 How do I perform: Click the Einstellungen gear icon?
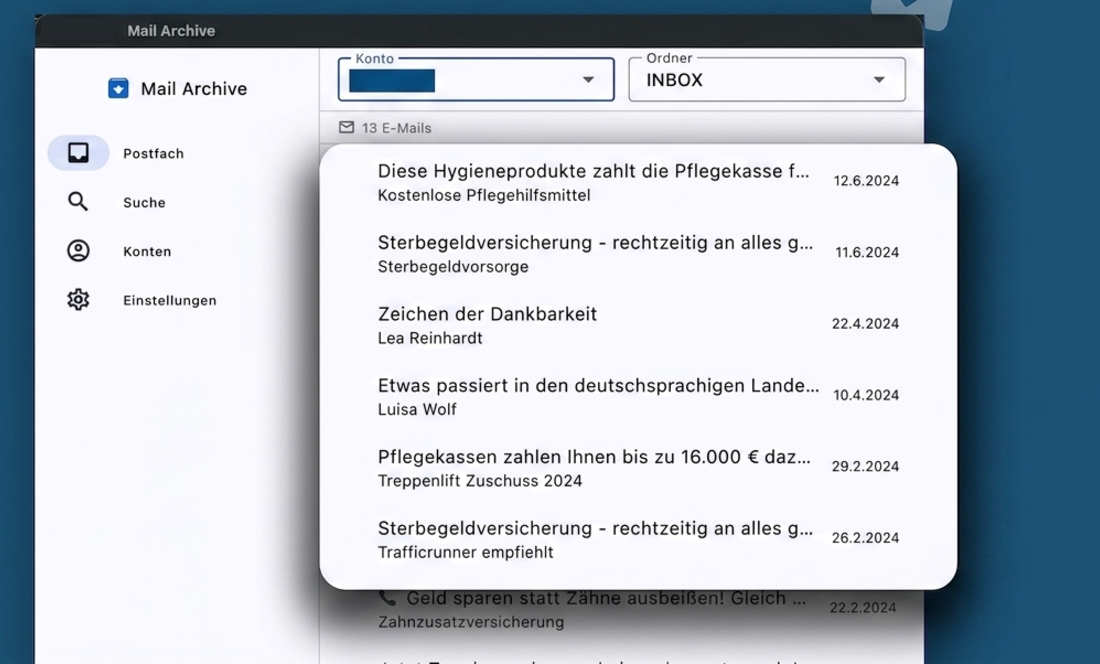pos(78,300)
